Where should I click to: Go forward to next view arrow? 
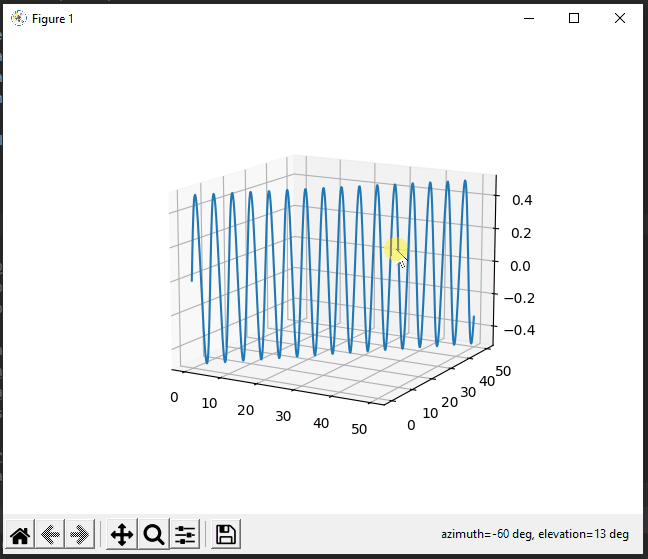coord(80,535)
